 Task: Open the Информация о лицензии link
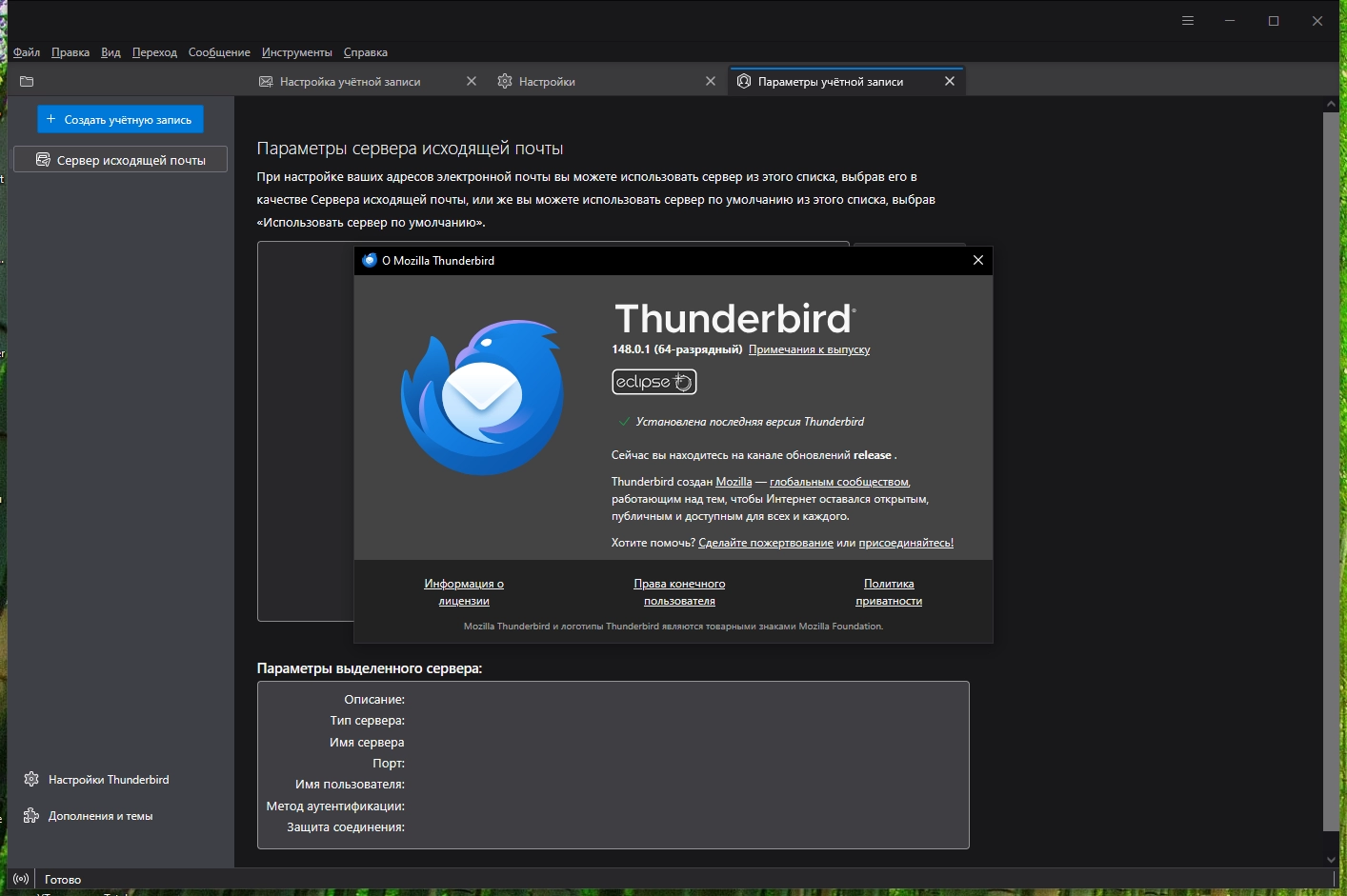pos(464,592)
